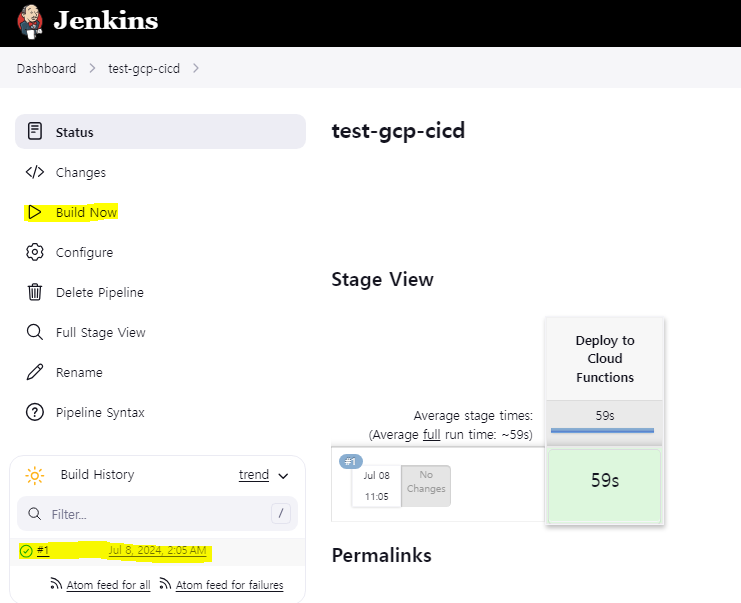The image size is (741, 603).
Task: Click the Permalinks heading
Action: click(x=381, y=555)
